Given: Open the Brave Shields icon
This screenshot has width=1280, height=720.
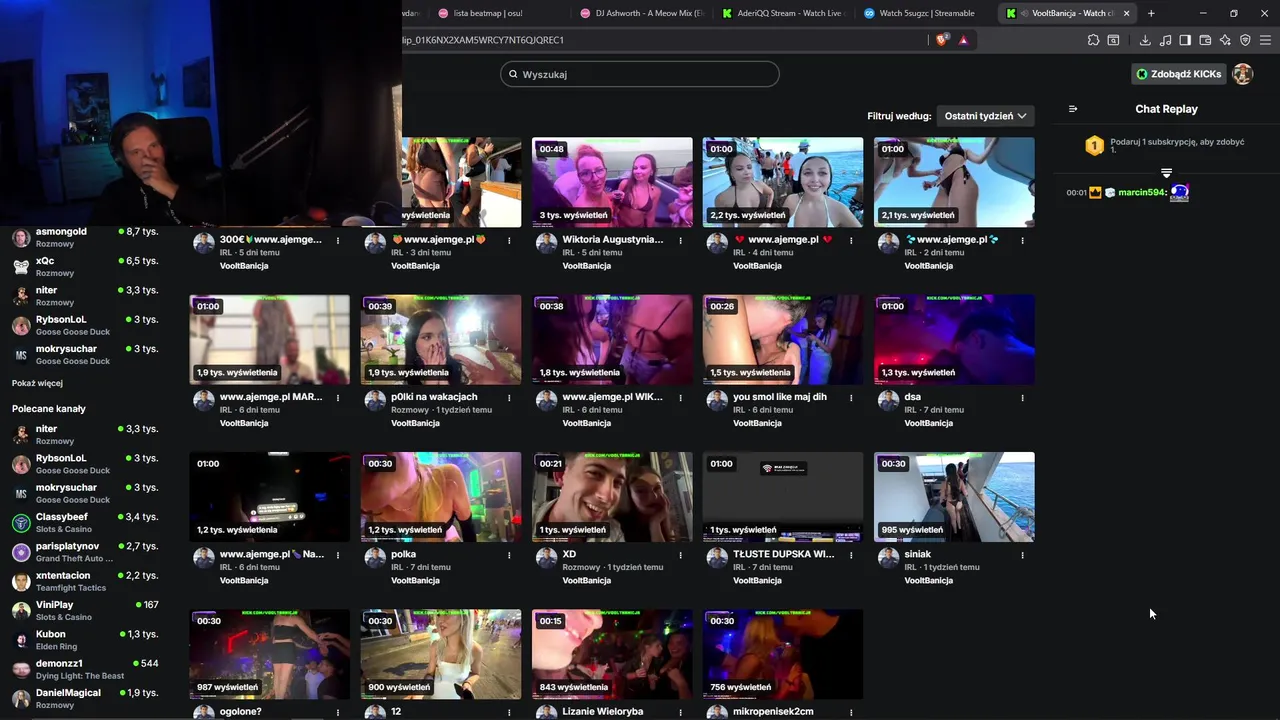Looking at the screenshot, I should pos(942,40).
